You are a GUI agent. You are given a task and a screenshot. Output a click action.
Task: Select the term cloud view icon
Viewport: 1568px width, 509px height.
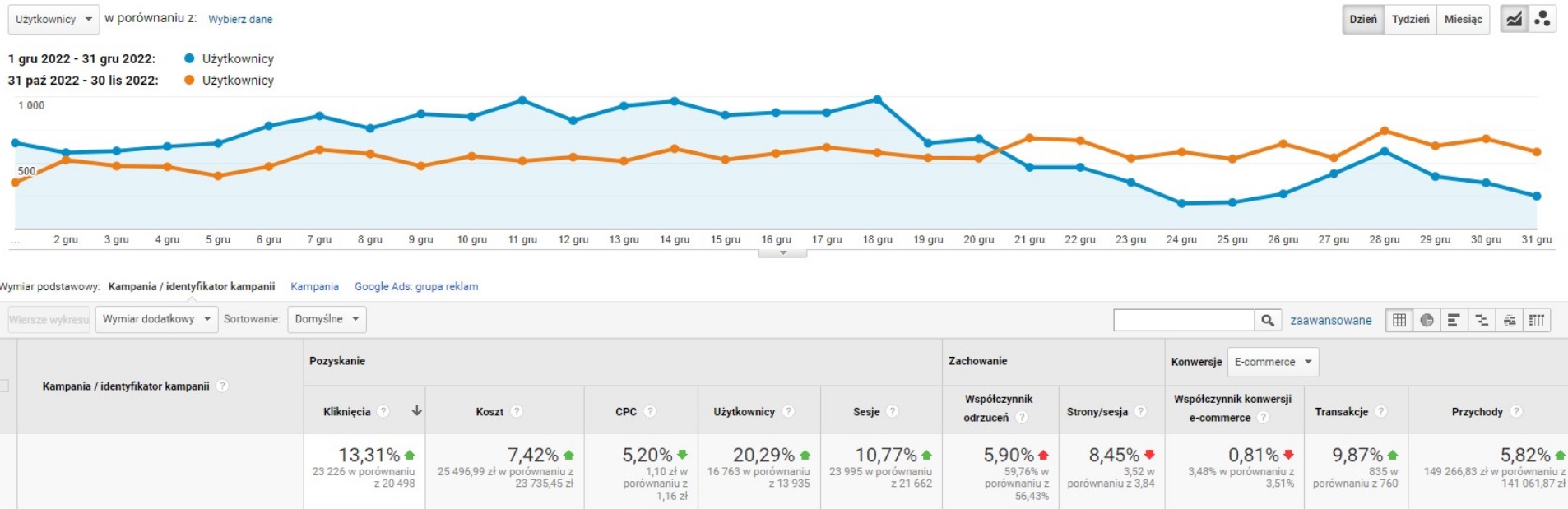click(1510, 321)
